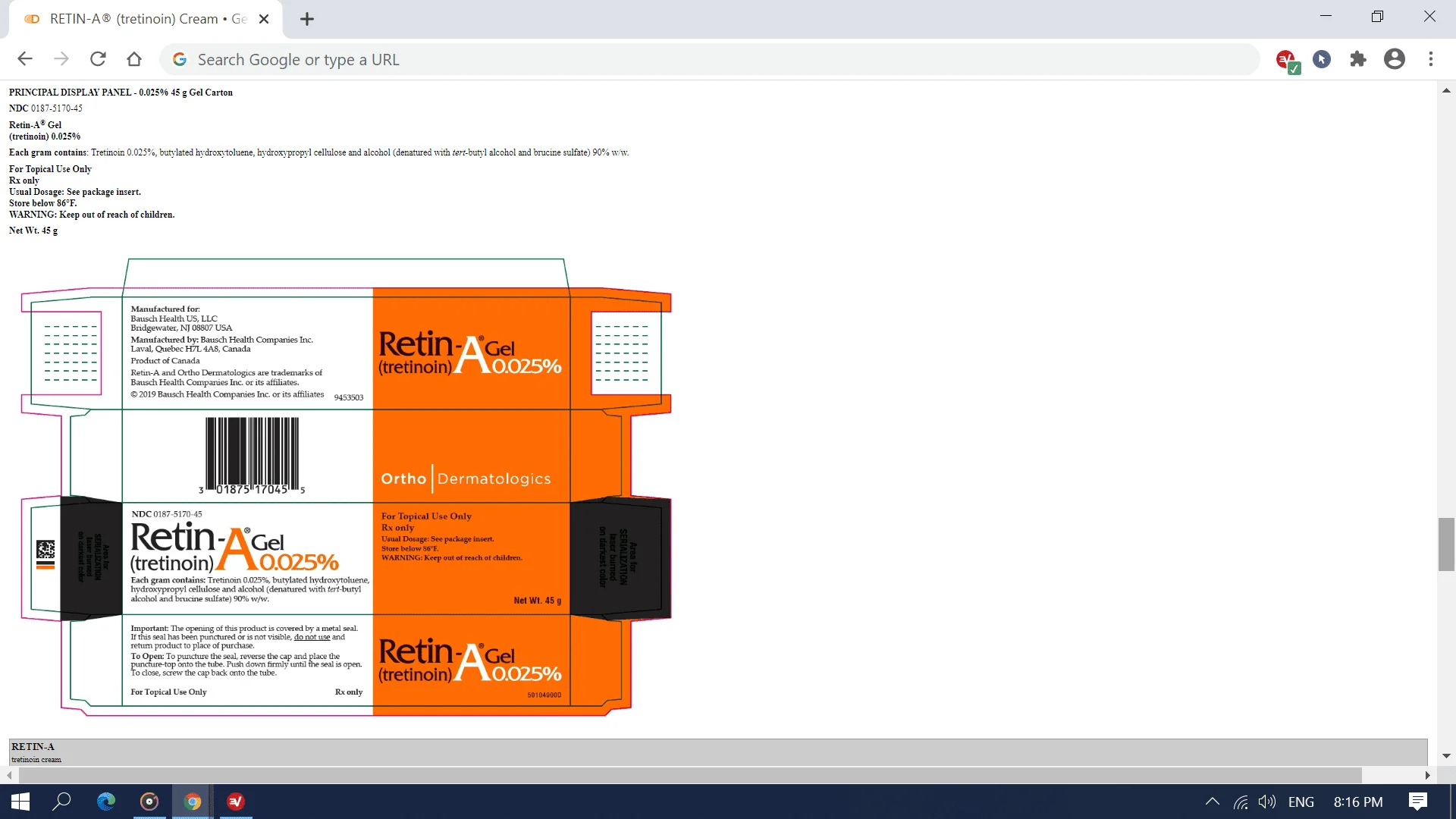Select the RETIN-A (tretinoin) Cream tab
Viewport: 1456px width, 819px height.
coord(144,19)
